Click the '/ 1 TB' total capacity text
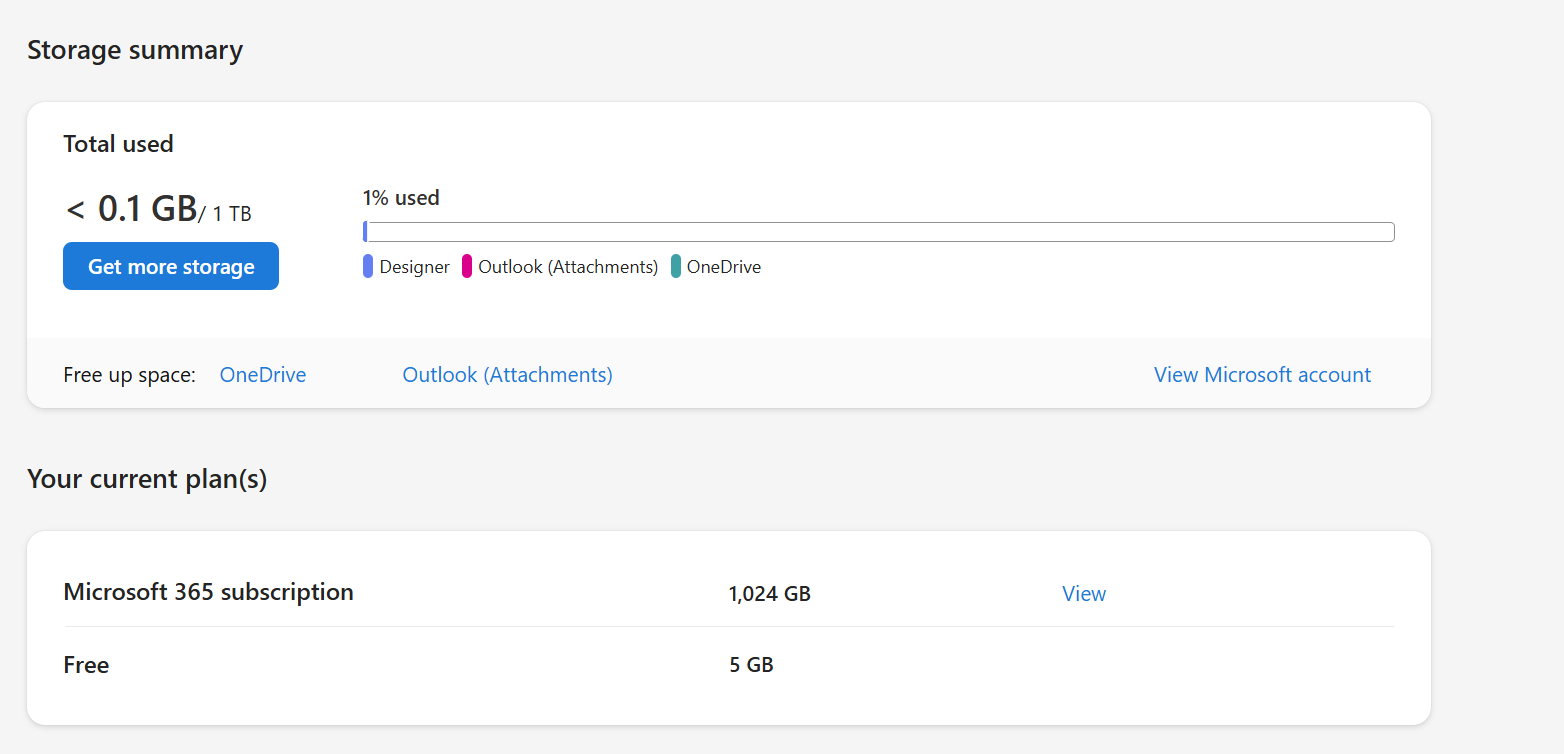 click(x=225, y=214)
